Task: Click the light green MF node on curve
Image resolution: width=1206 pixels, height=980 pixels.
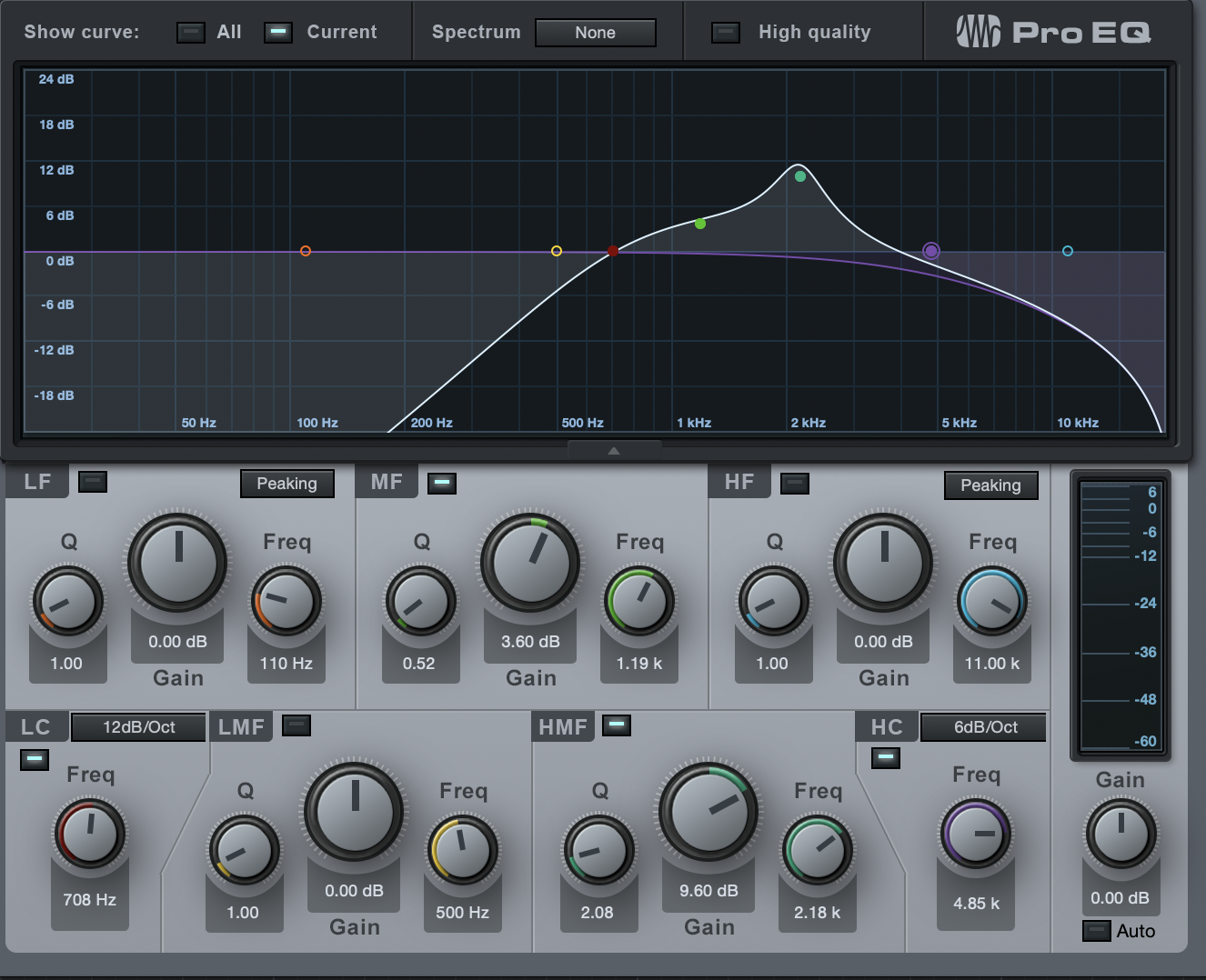Action: 700,224
